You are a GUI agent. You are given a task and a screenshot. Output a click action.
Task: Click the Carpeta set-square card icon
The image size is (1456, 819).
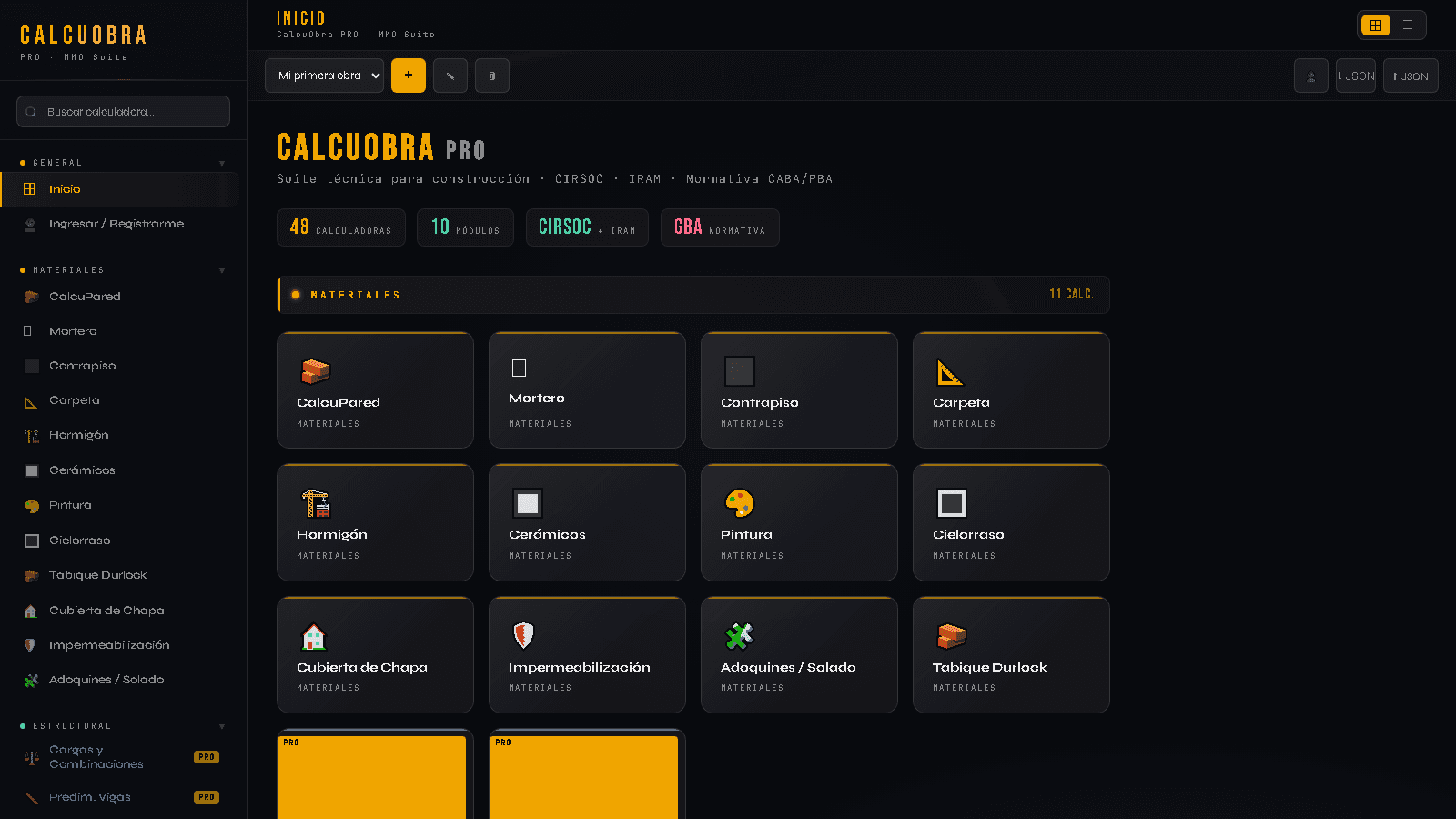tap(949, 372)
